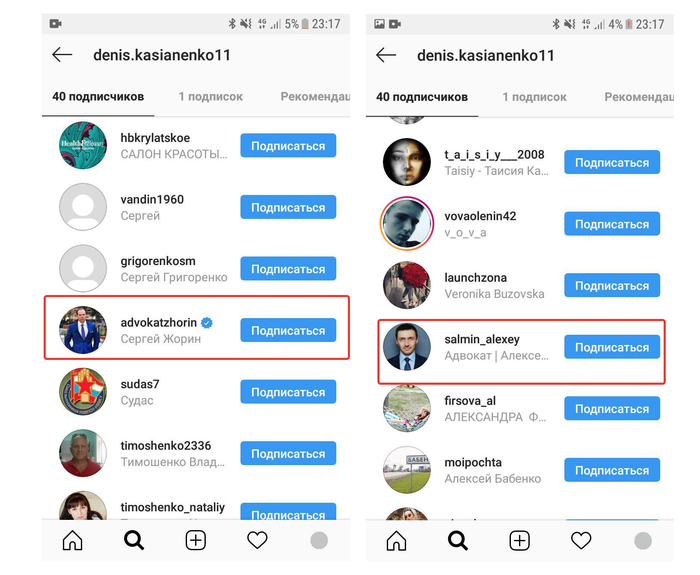Open home icon in right bottom bar
Image resolution: width=700 pixels, height=575 pixels.
tap(396, 541)
